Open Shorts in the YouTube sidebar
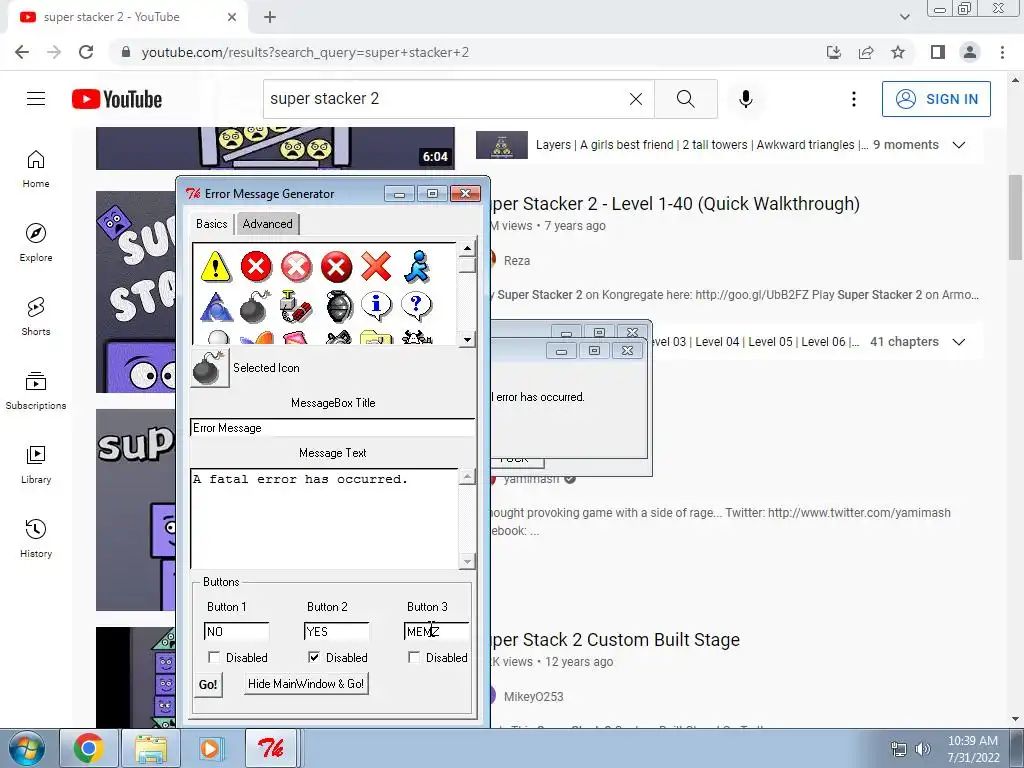 pyautogui.click(x=36, y=317)
